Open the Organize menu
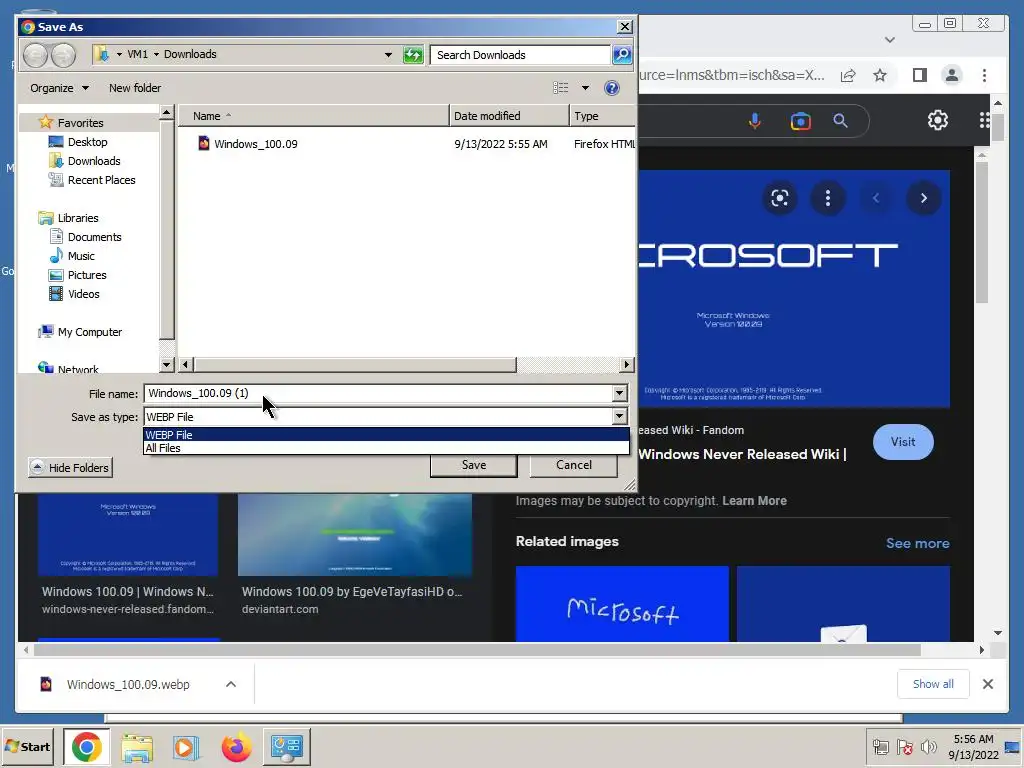1024x768 pixels. (59, 88)
